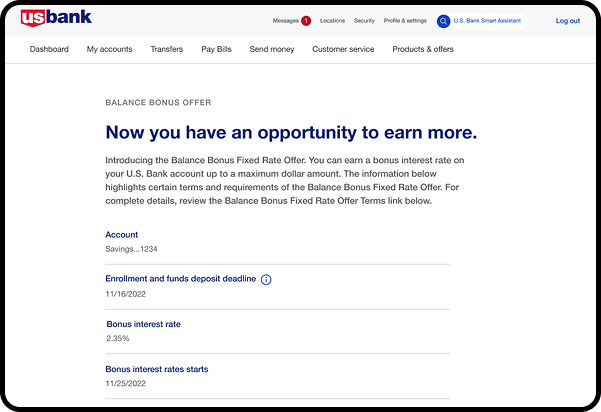Navigate to the Dashboard tab
Image resolution: width=601 pixels, height=412 pixels.
click(49, 49)
